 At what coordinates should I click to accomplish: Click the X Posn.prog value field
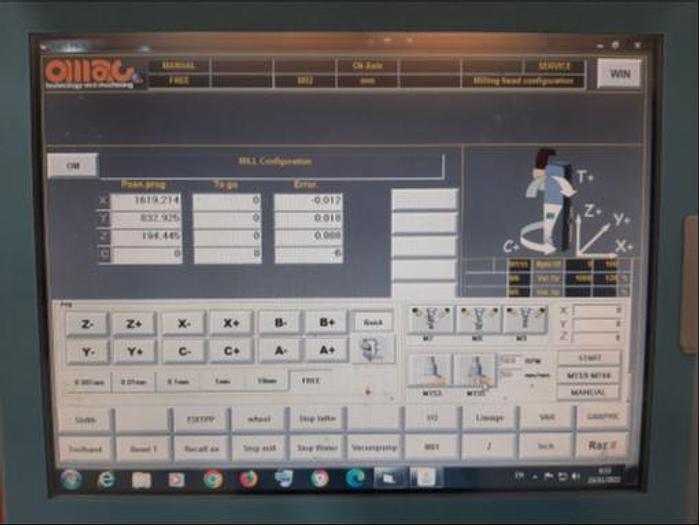[x=146, y=200]
